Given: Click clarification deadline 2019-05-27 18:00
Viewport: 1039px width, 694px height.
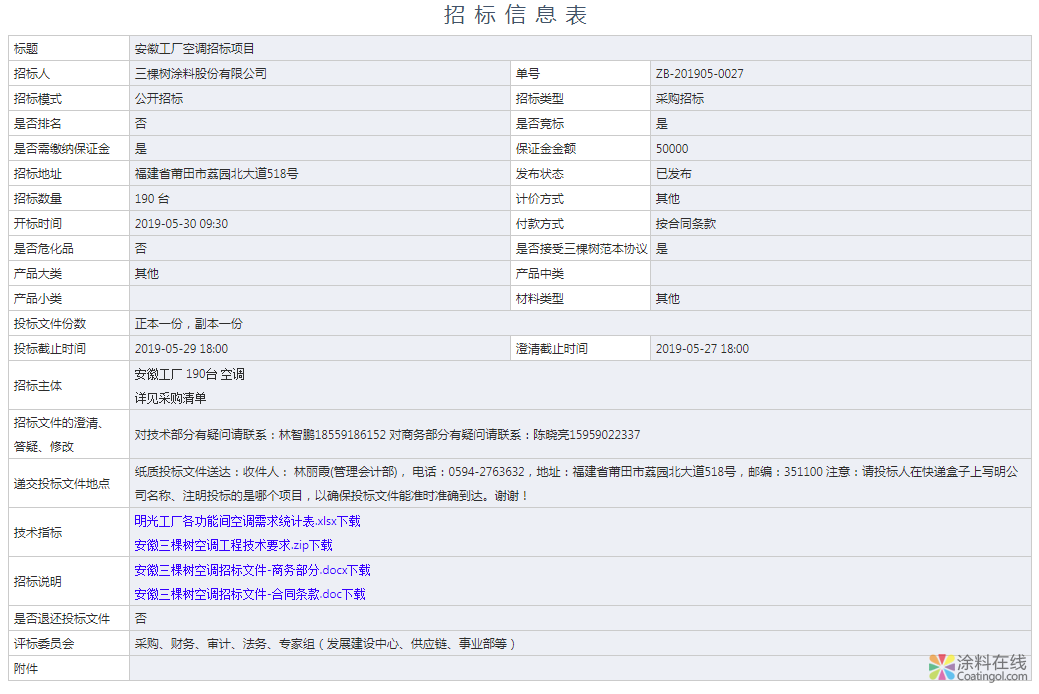Looking at the screenshot, I should coord(705,347).
